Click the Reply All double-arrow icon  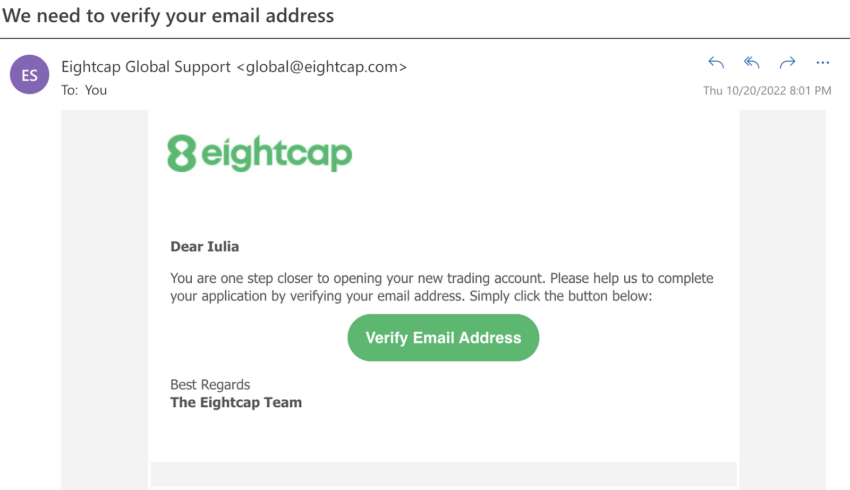[x=751, y=63]
